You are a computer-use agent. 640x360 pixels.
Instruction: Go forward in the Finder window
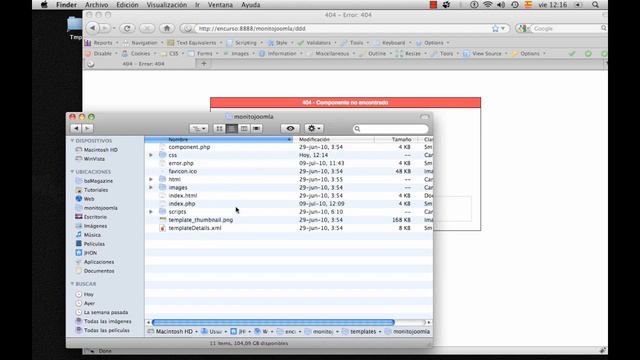[x=87, y=129]
